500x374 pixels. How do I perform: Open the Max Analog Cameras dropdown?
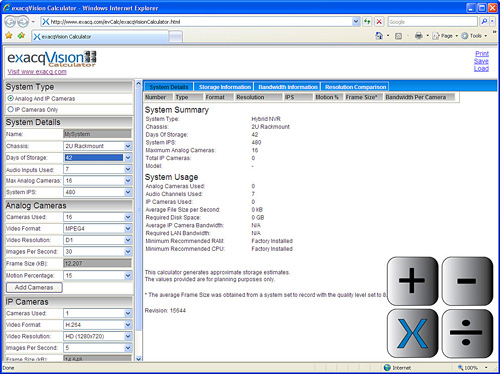97,181
